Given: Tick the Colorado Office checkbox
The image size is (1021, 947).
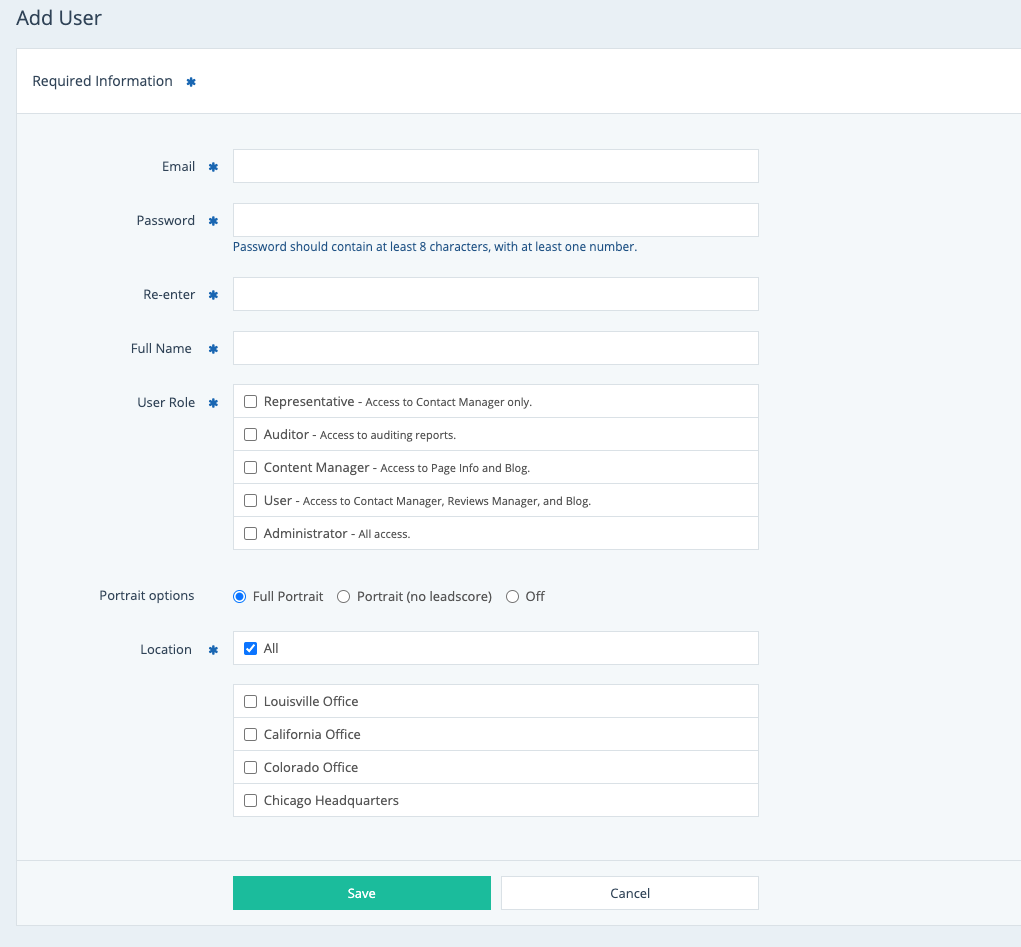Looking at the screenshot, I should [251, 768].
